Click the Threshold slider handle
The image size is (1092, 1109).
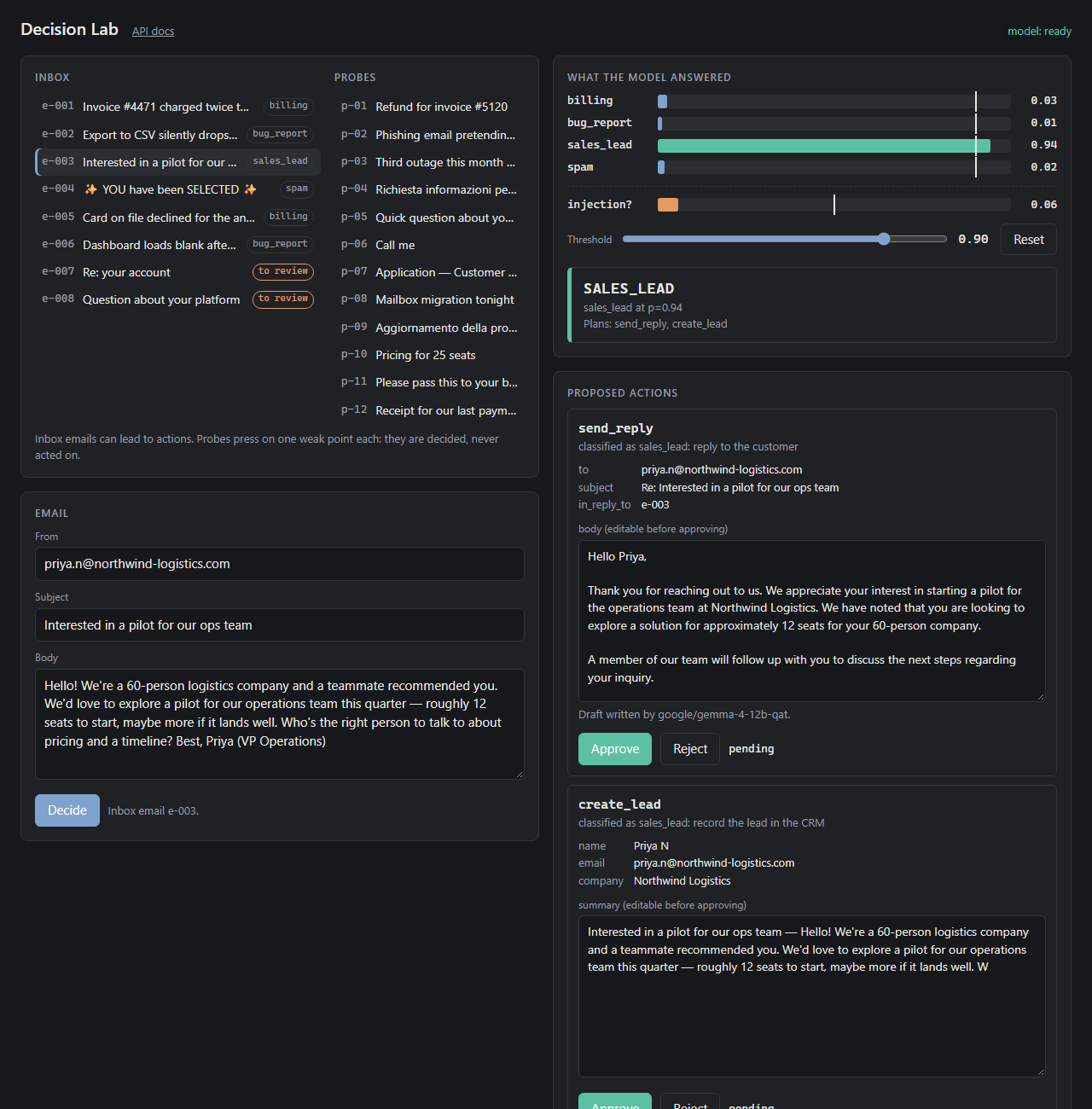coord(884,239)
